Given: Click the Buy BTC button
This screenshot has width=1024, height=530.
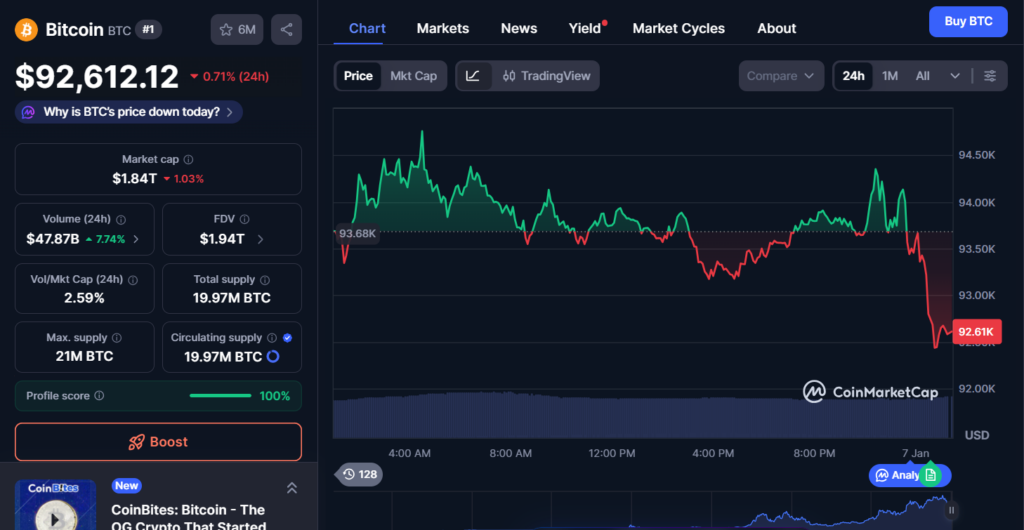Looking at the screenshot, I should (x=967, y=21).
